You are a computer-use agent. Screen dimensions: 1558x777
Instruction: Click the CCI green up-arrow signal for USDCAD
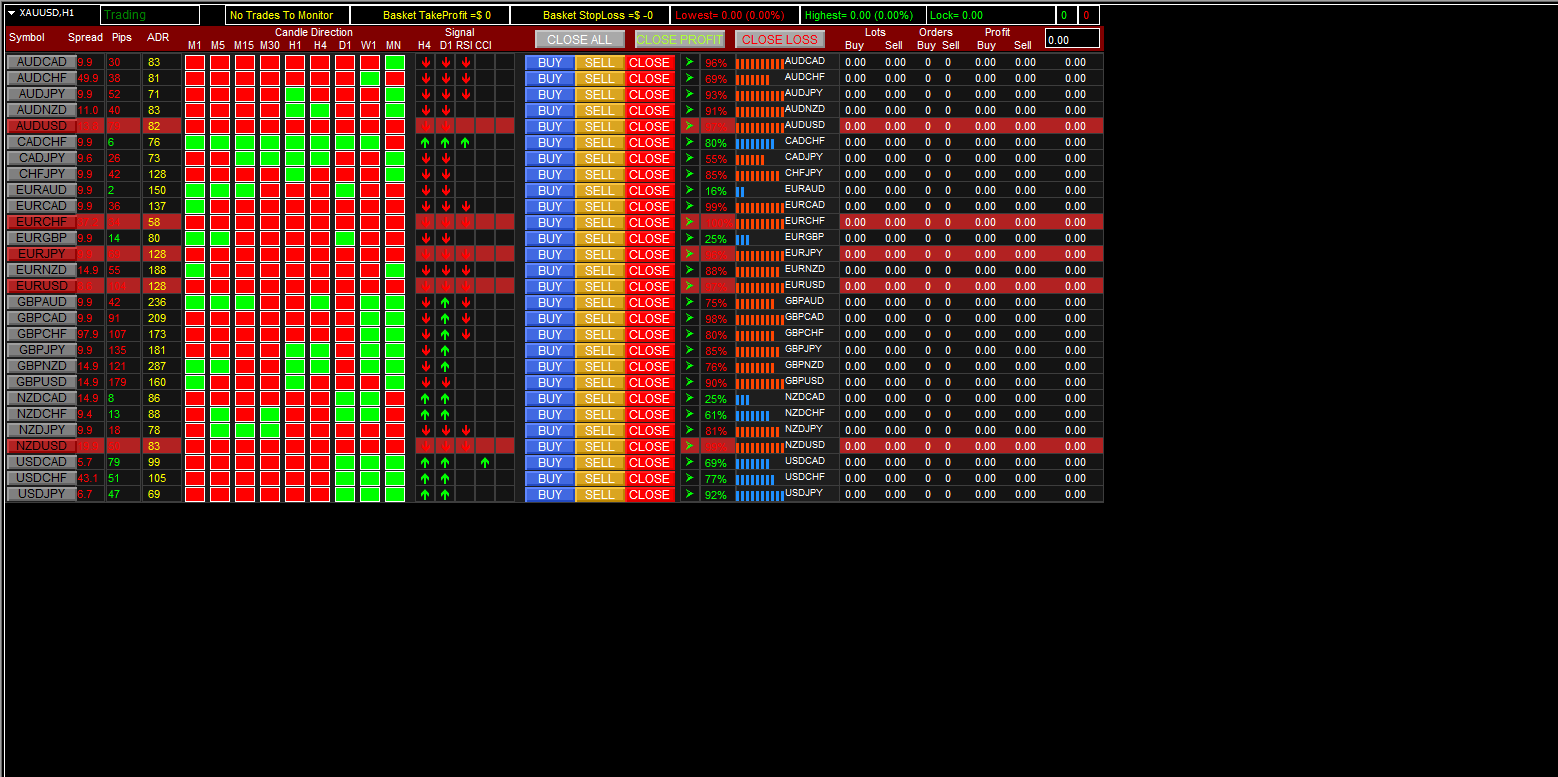click(x=485, y=462)
